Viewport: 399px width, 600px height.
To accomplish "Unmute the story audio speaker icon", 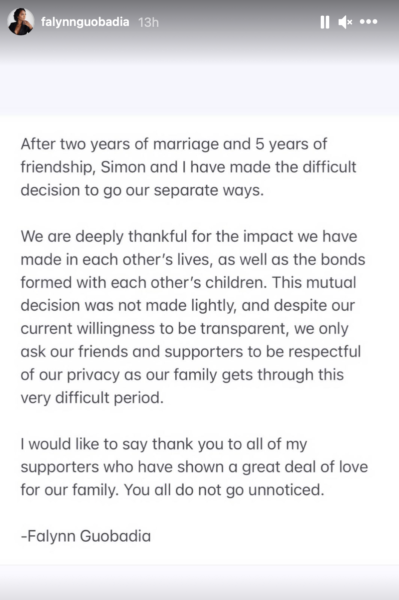I will coord(345,22).
